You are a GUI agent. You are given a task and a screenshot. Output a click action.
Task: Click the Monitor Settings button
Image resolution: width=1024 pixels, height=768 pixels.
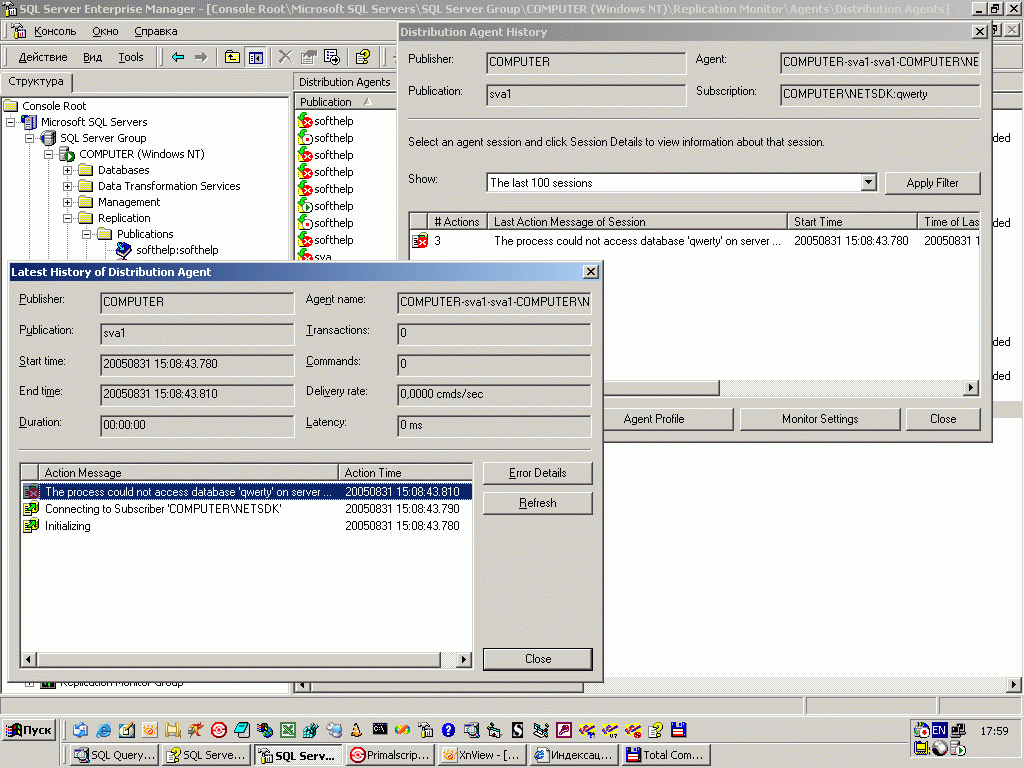click(820, 419)
